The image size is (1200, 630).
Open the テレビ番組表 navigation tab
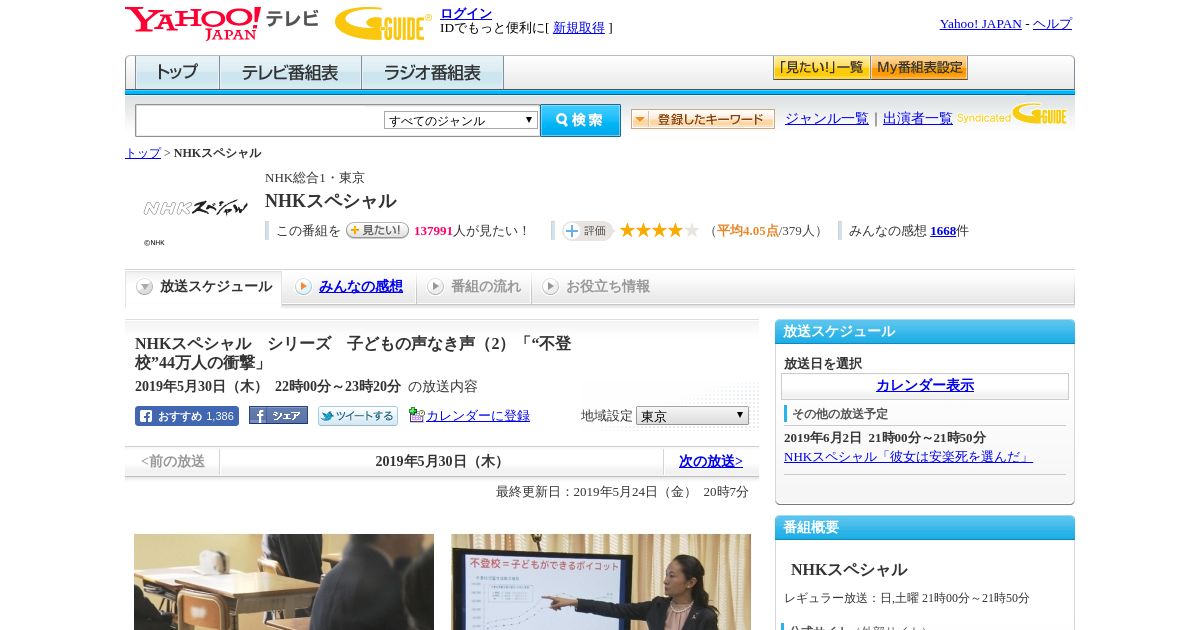pyautogui.click(x=291, y=73)
